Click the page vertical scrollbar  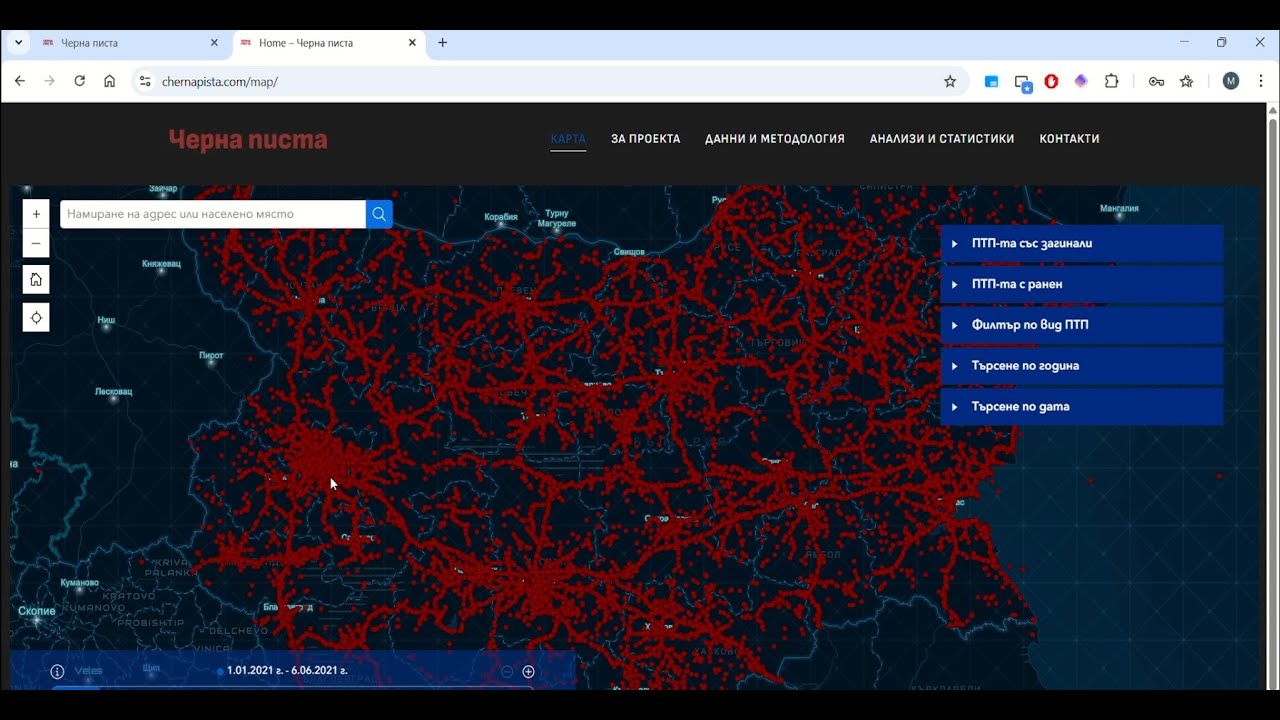pyautogui.click(x=1272, y=395)
